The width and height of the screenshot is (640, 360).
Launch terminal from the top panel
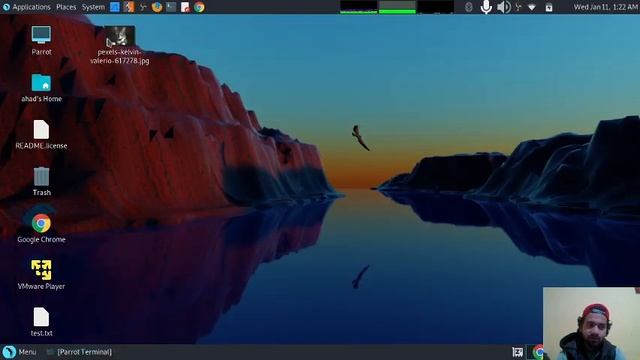tap(171, 7)
